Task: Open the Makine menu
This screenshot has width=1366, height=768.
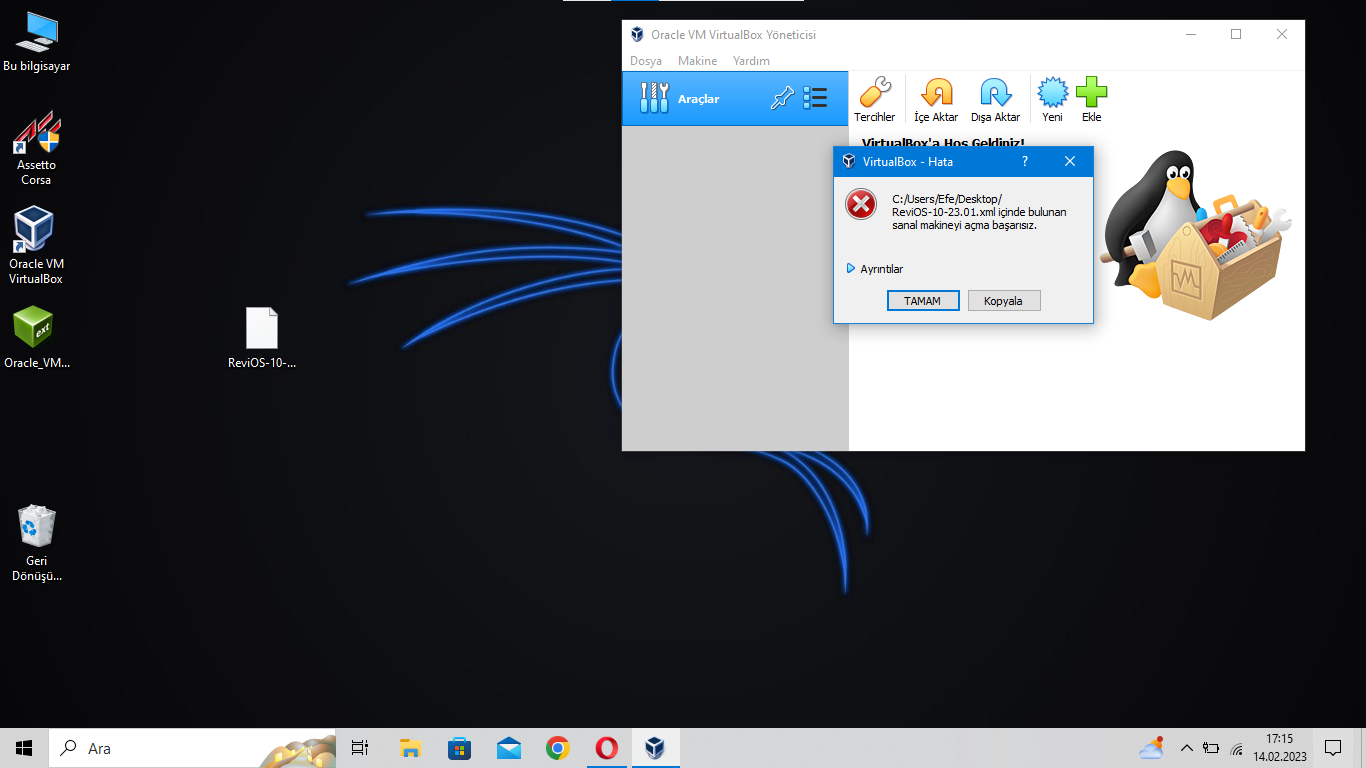Action: click(698, 61)
